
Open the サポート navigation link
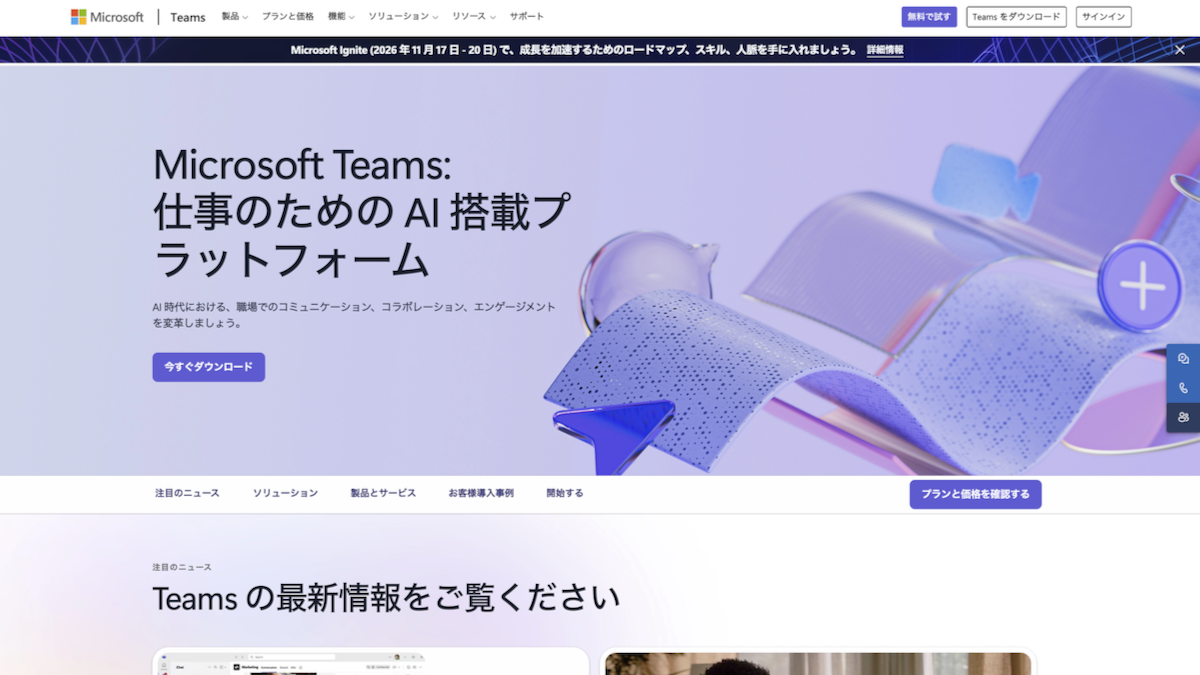[x=527, y=17]
